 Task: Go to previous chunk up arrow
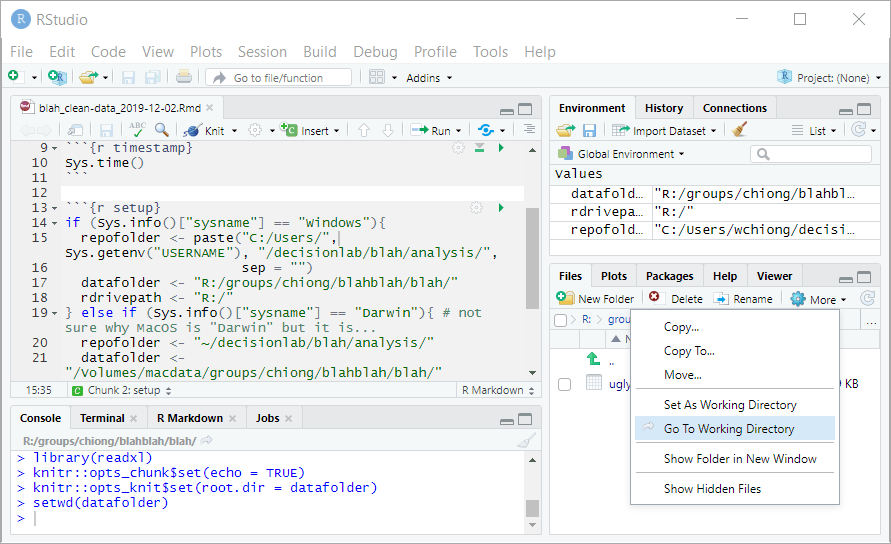click(x=364, y=131)
